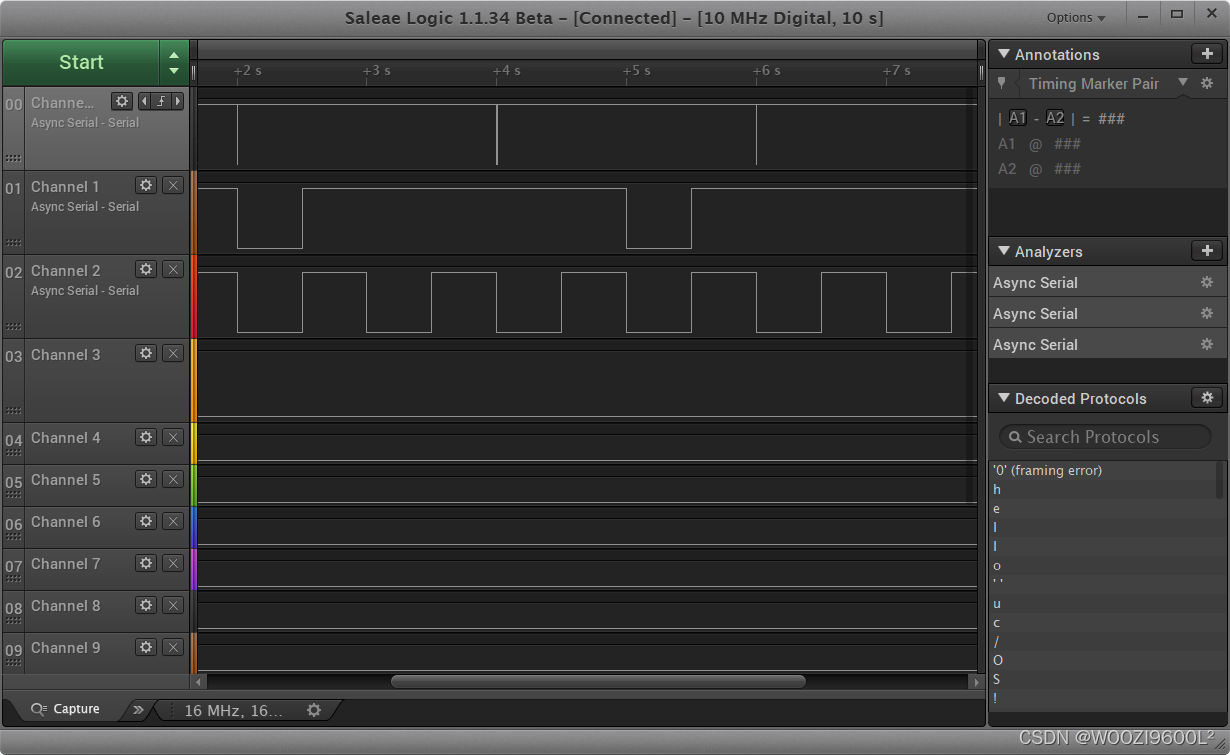
Task: Set the rising edge trigger on Channel 0
Action: tap(161, 101)
